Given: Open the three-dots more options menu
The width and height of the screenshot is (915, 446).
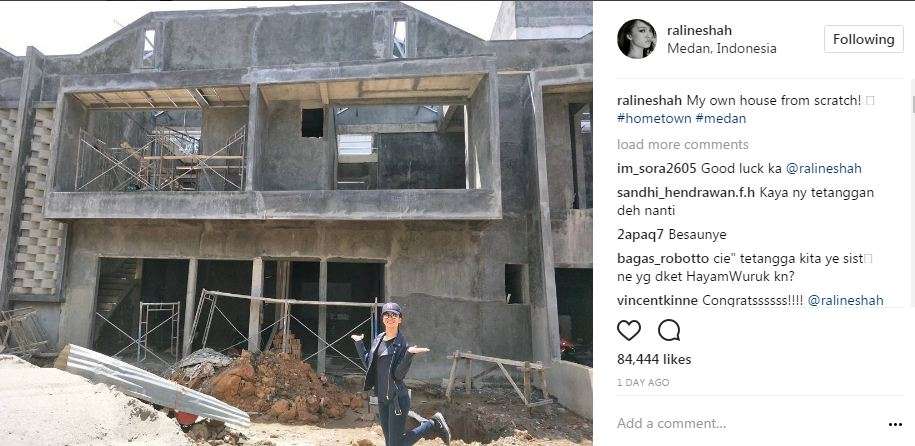Looking at the screenshot, I should point(895,424).
